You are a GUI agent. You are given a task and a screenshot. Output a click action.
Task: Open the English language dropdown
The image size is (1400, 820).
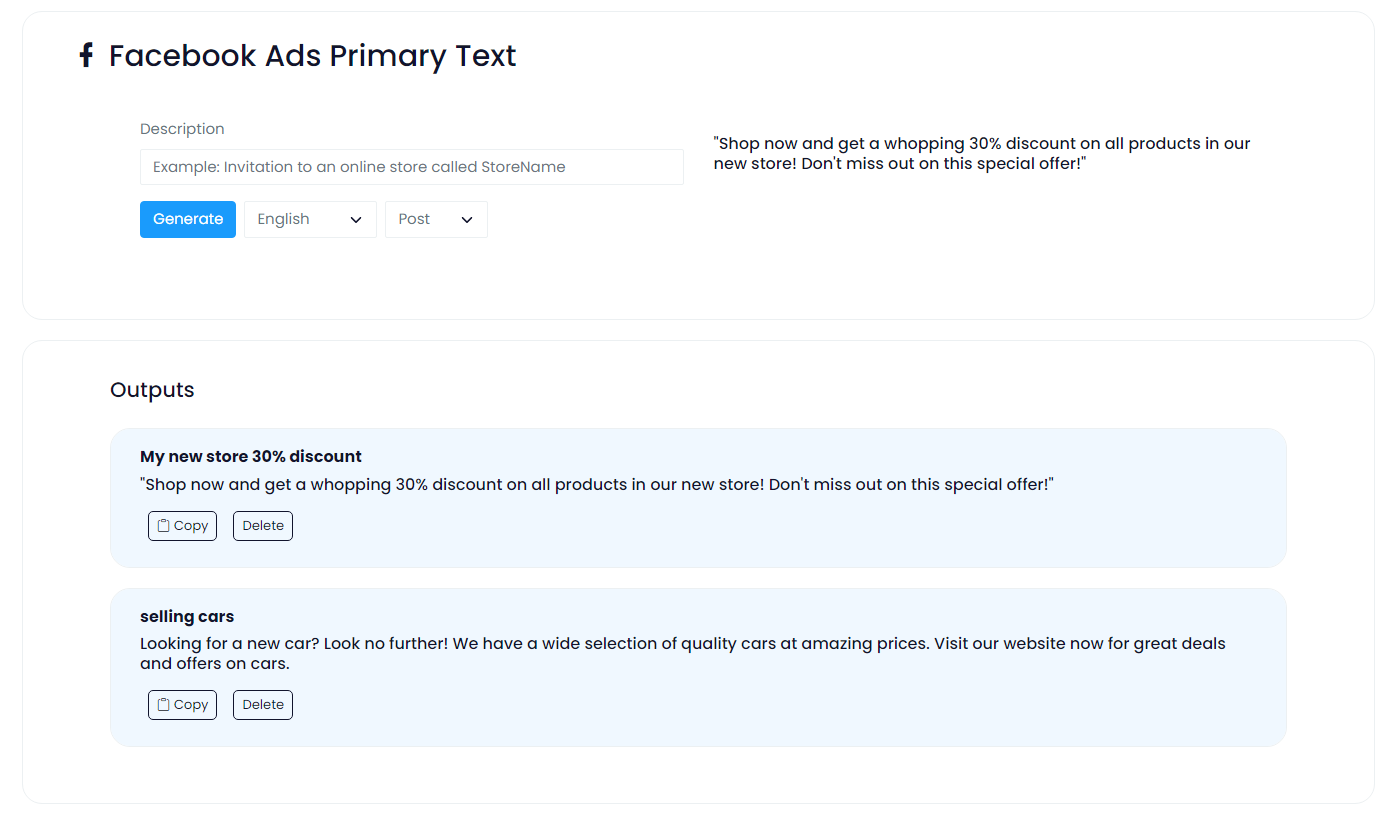coord(310,220)
